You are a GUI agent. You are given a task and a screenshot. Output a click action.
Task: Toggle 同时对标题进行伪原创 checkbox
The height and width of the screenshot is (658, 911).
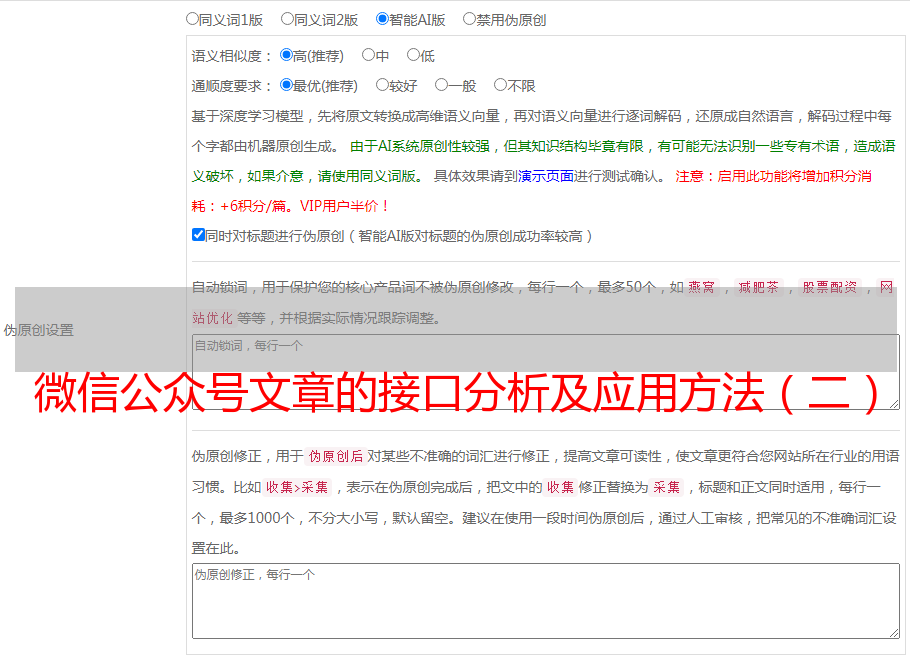(198, 235)
